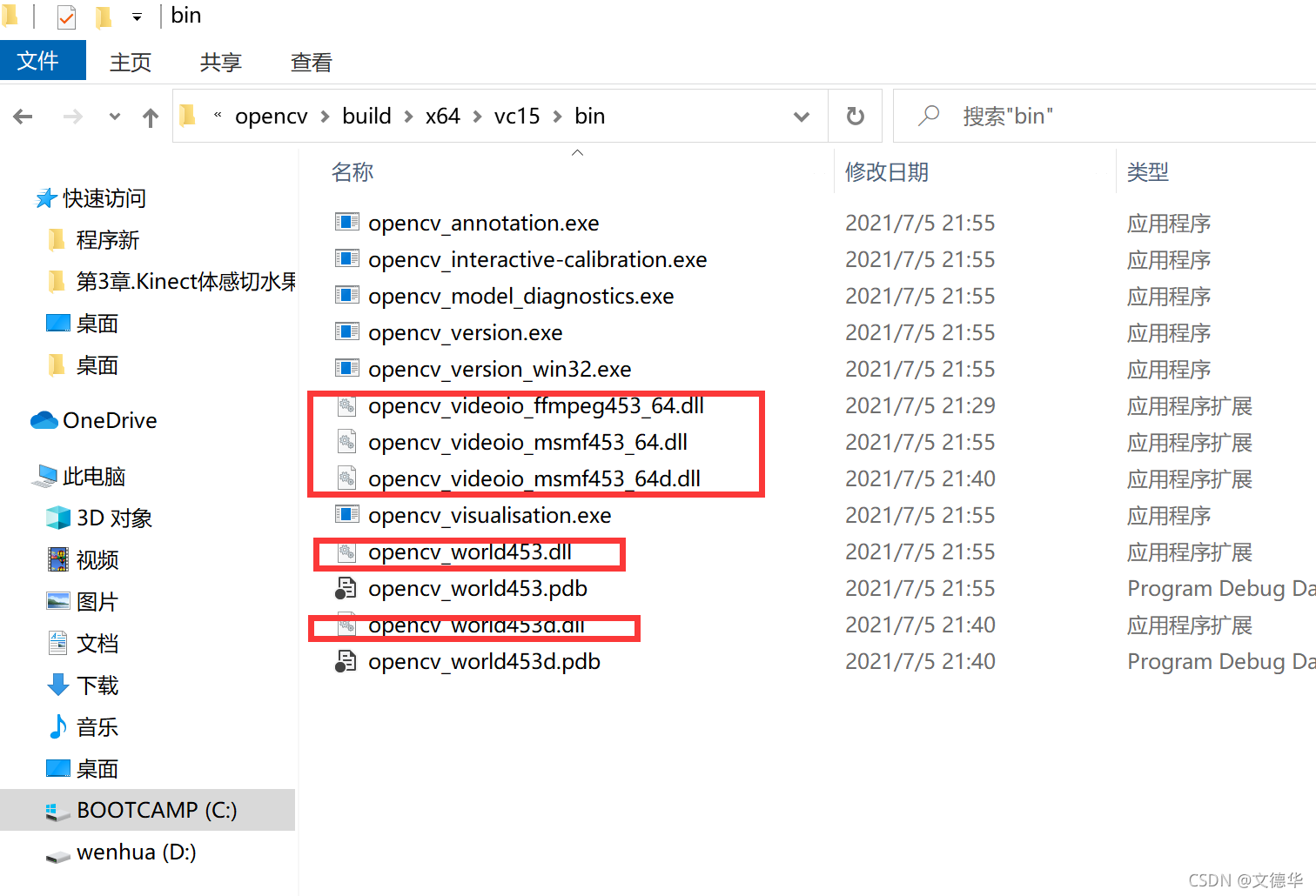Expand the chevron after opencv breadcrumb

[325, 117]
